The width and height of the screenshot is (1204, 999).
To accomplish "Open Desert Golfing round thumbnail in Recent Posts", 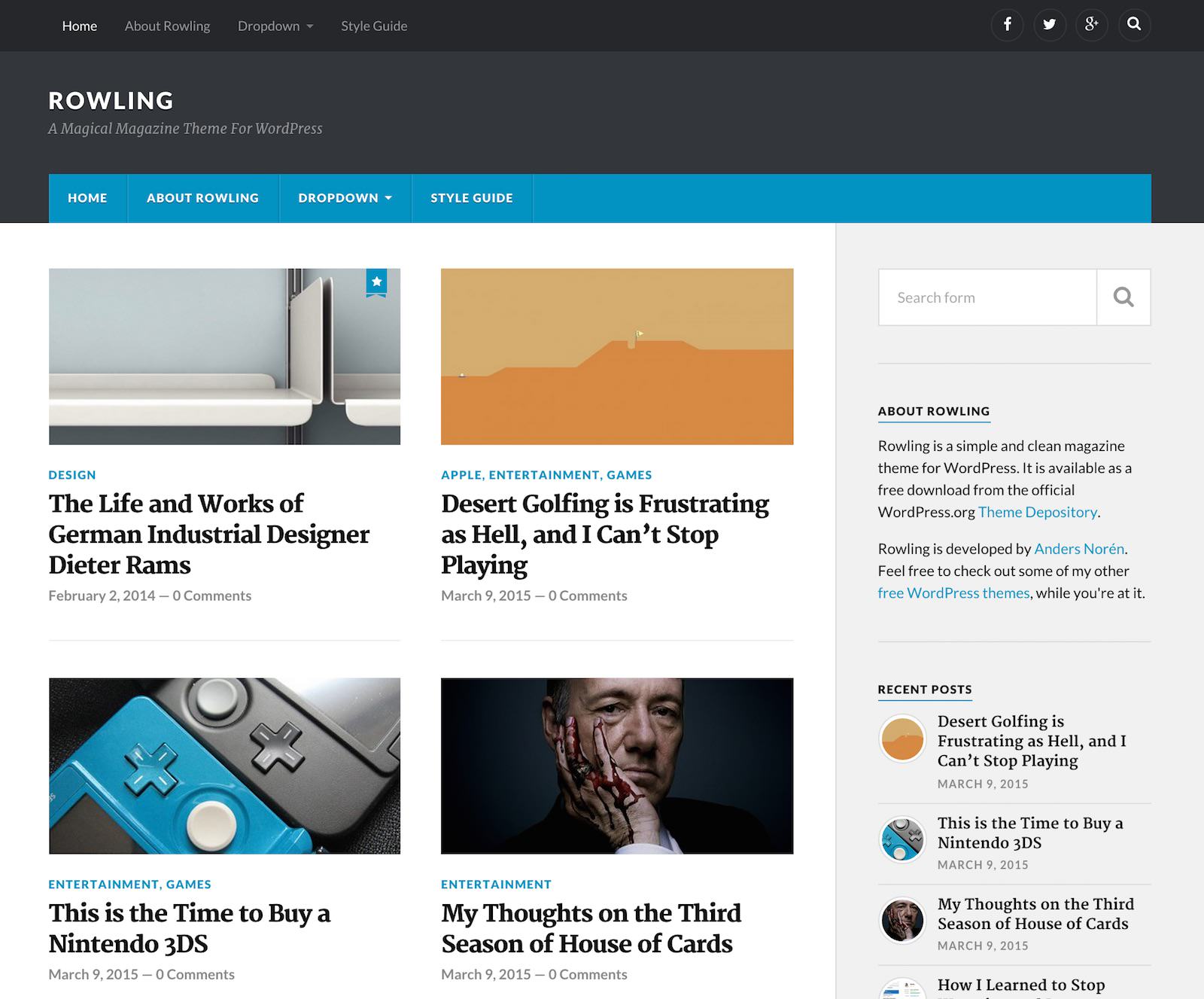I will 902,739.
